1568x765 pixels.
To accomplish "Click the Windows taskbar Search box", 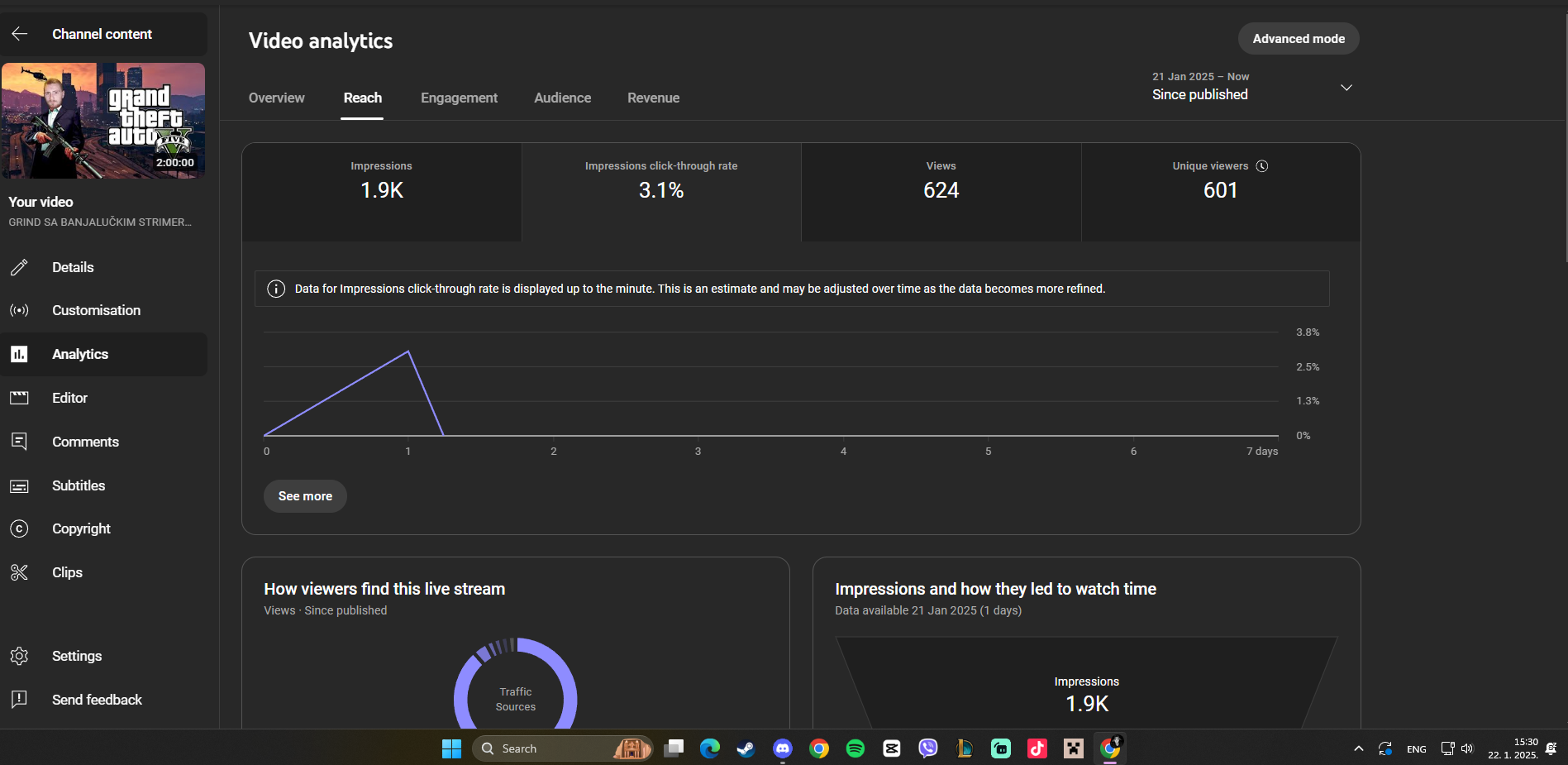I will point(563,748).
